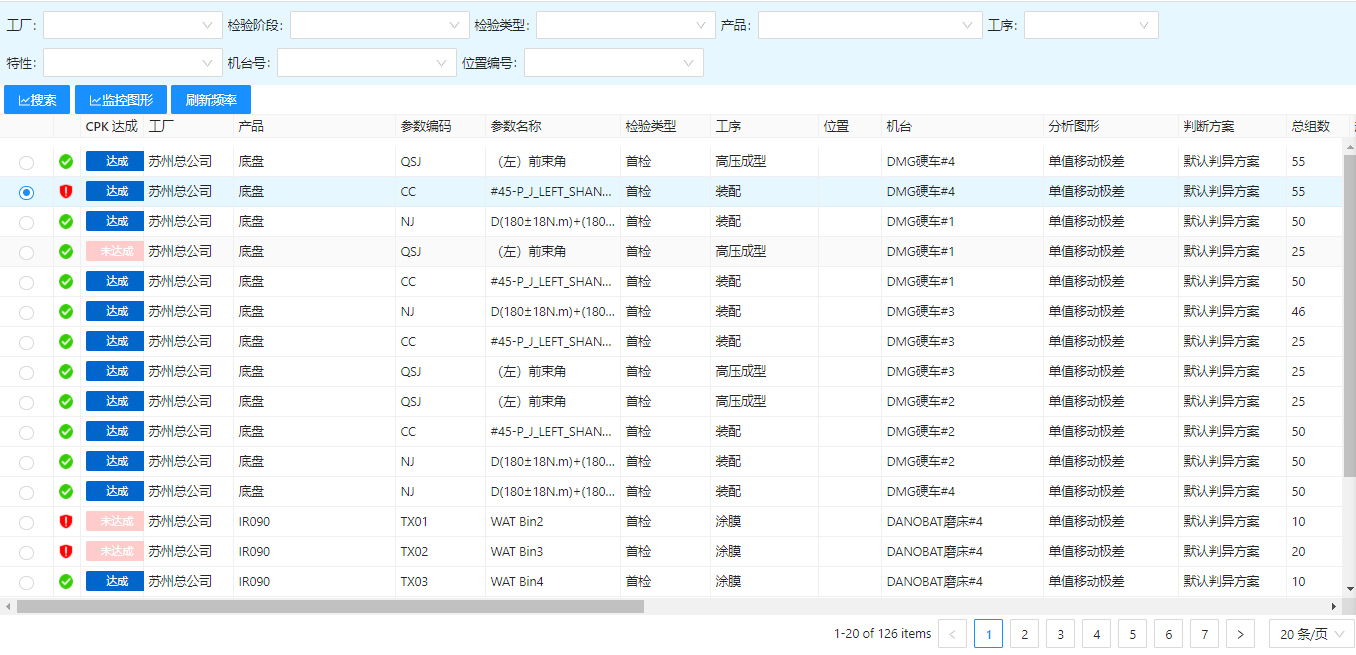The height and width of the screenshot is (655, 1356).
Task: Go to page 3 in pagination
Action: click(1060, 634)
